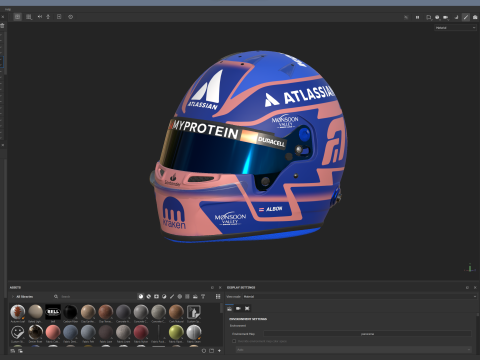Click the camera screenshot icon at toolbar's far right

[475, 17]
